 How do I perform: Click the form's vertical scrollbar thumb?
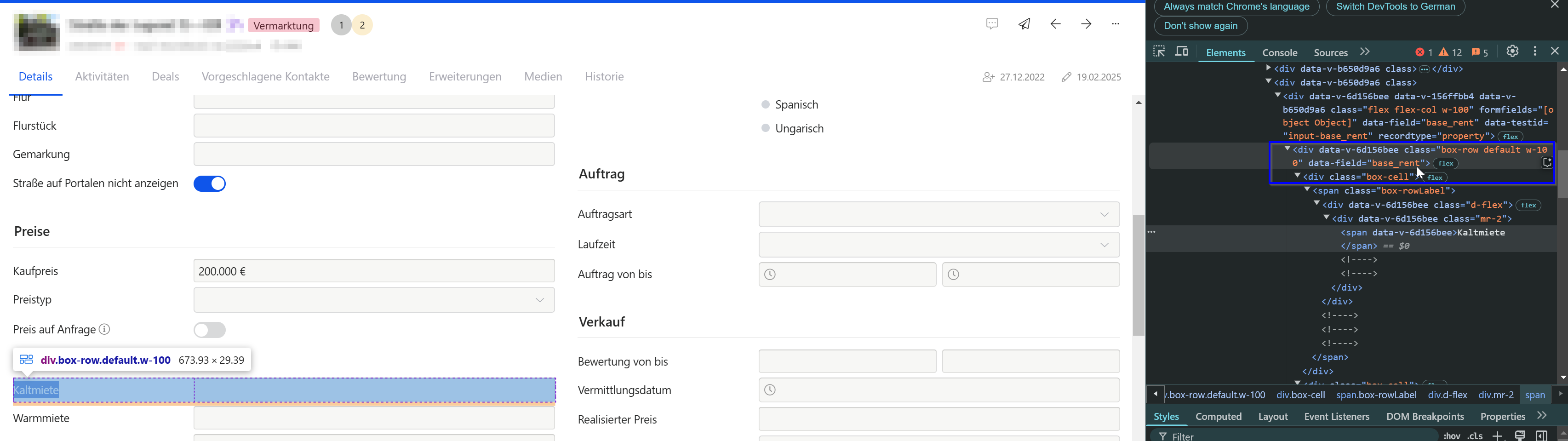pyautogui.click(x=1138, y=274)
